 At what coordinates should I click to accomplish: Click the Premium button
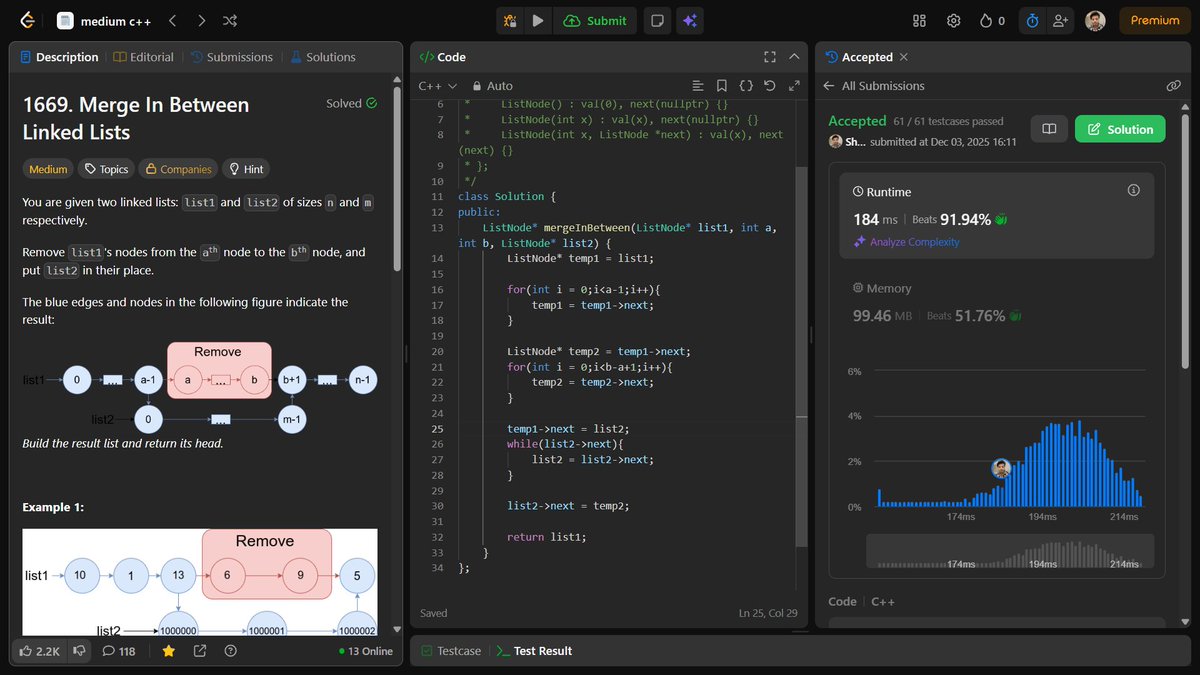coord(1155,20)
